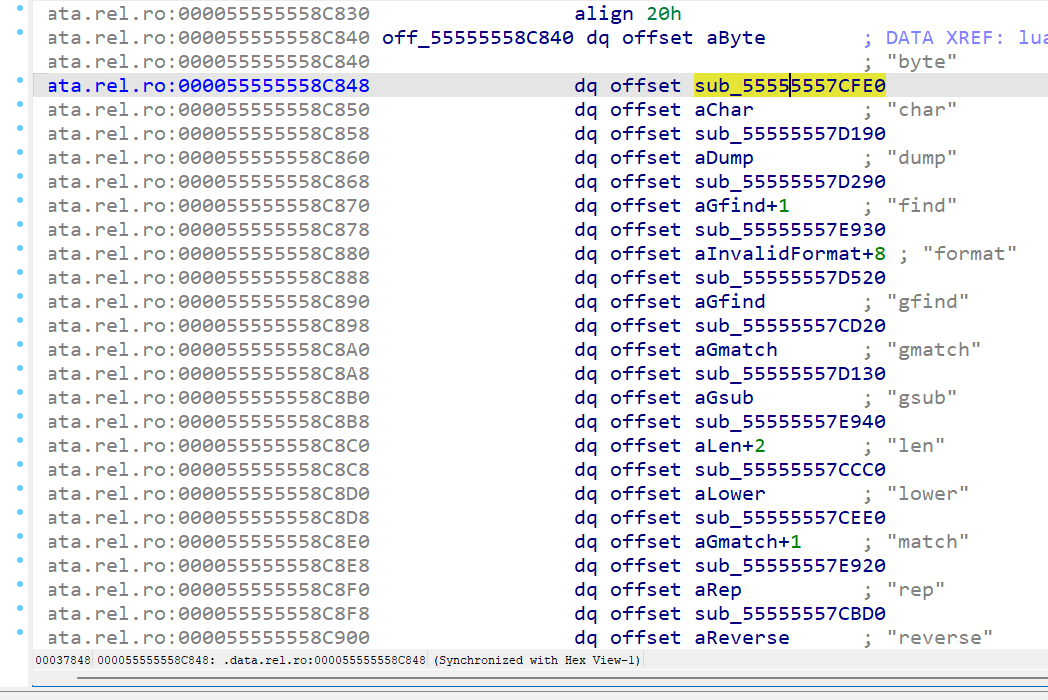Click the gutter dot for address 000055555558C830

pyautogui.click(x=22, y=10)
